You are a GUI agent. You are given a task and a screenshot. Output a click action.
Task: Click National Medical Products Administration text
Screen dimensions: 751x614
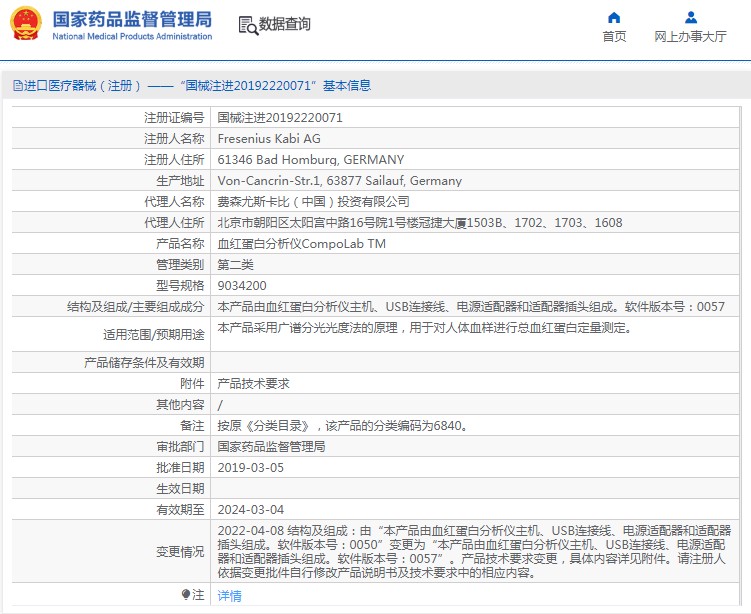pos(132,36)
